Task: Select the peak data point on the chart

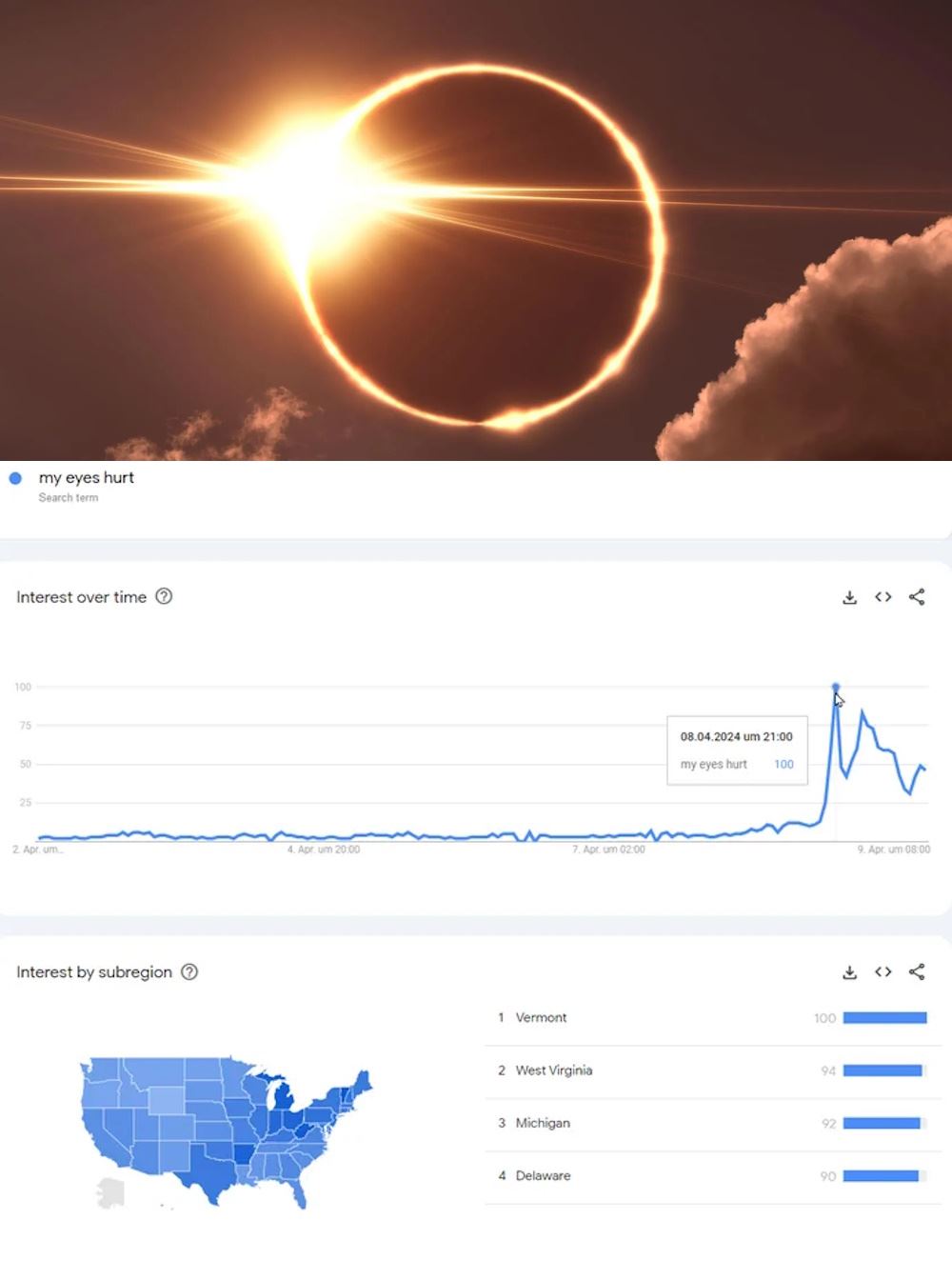Action: 837,686
